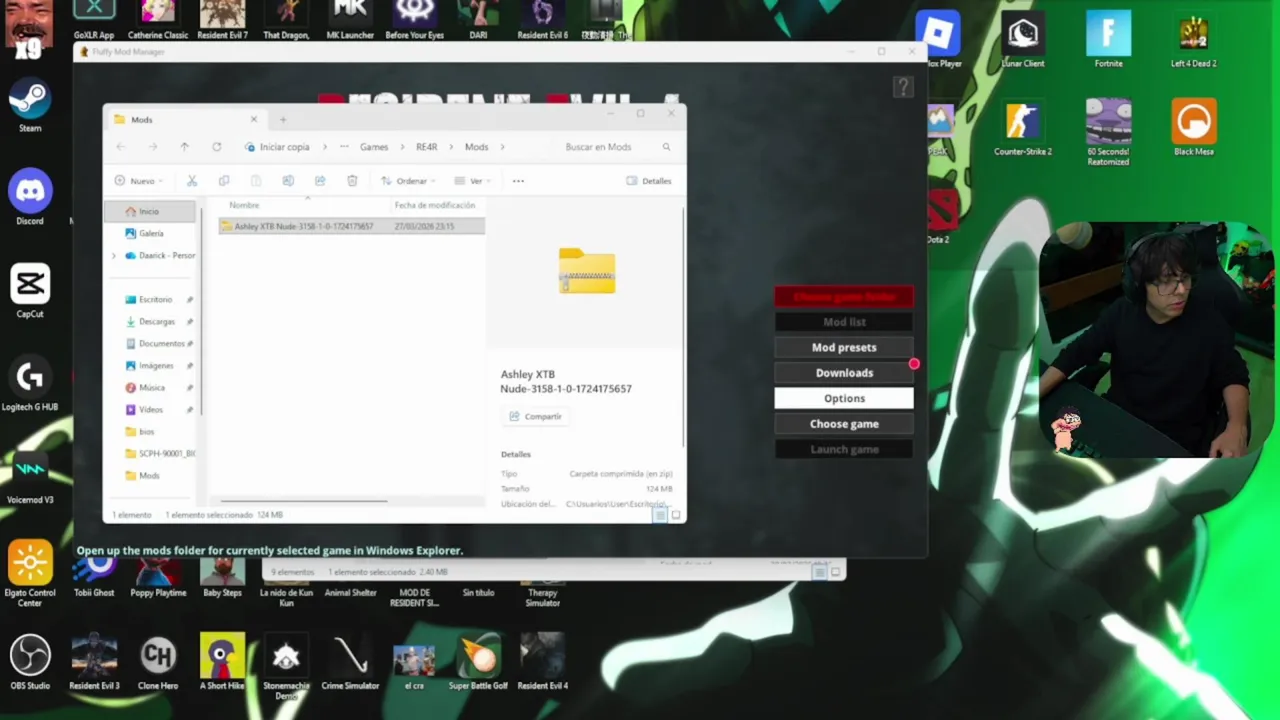Launch Lunar Client from desktop

[1022, 40]
